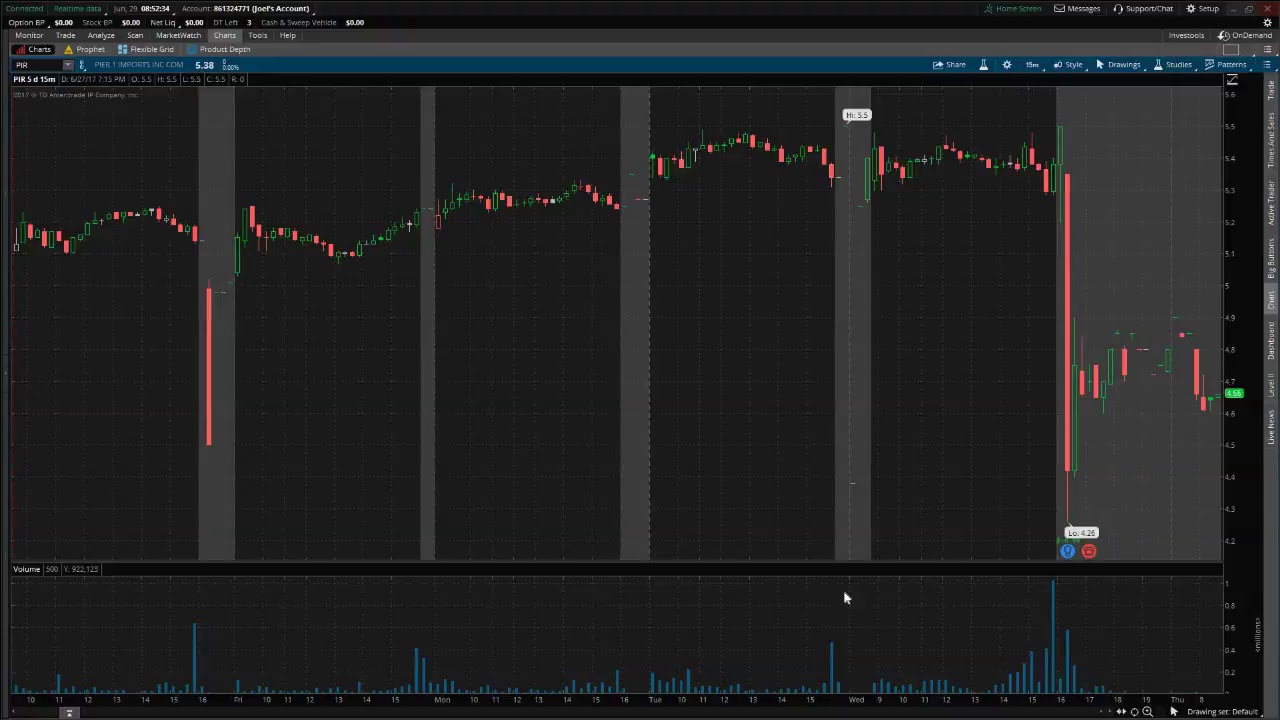Viewport: 1280px width, 720px height.
Task: Select Chart side panel tab
Action: (1272, 301)
